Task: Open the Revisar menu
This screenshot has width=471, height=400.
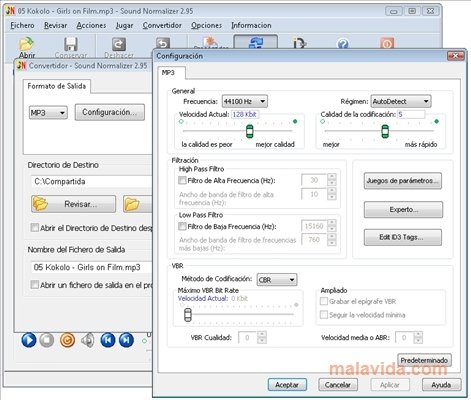Action: pyautogui.click(x=55, y=25)
